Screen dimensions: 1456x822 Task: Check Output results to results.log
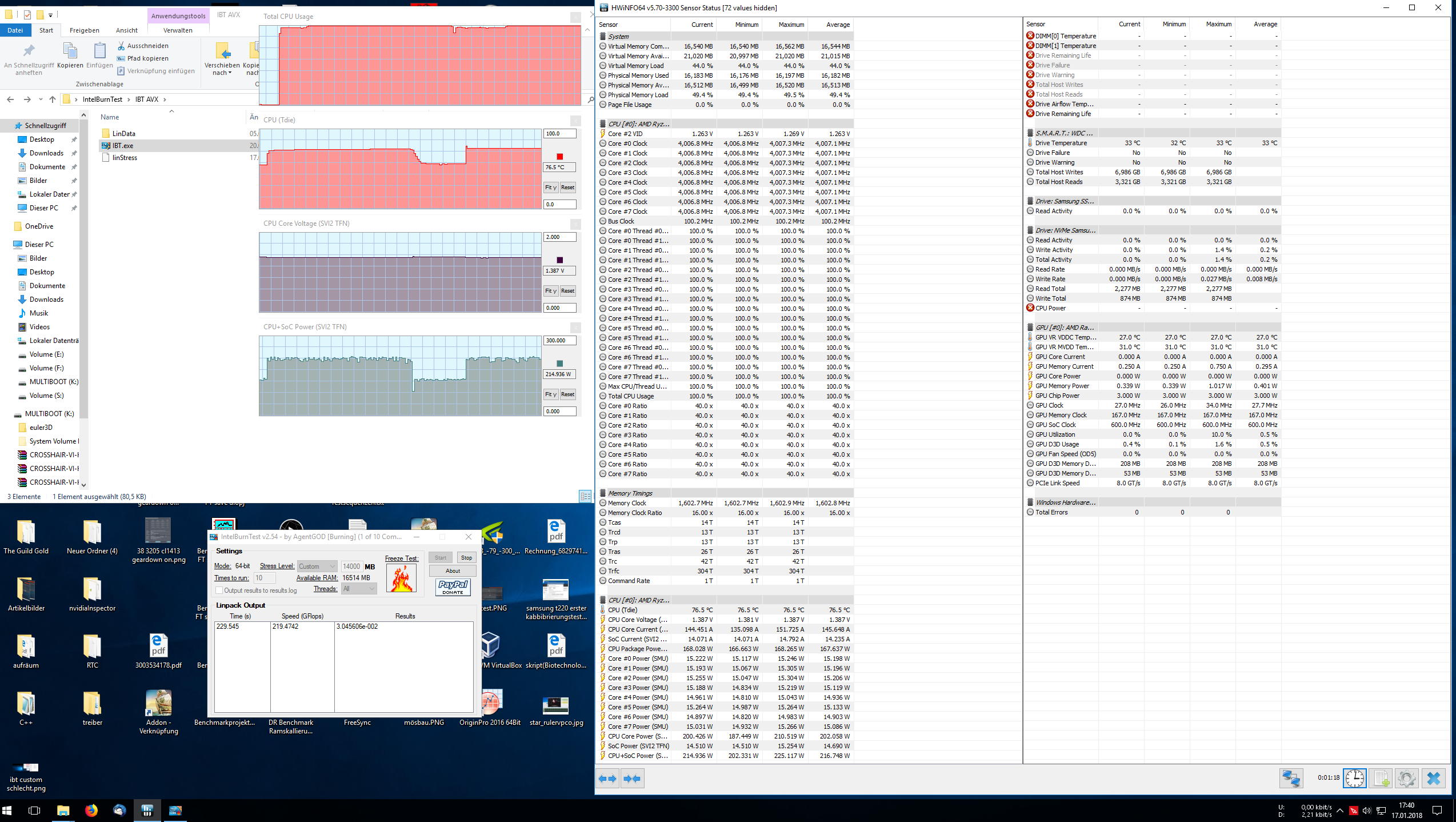219,590
